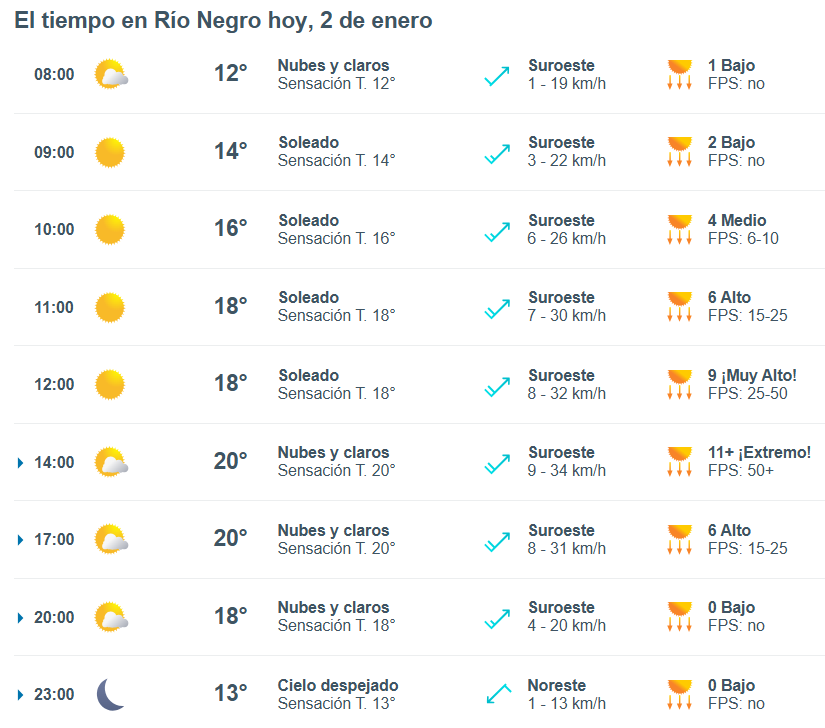Click the crescent moon icon at 23:00

111,694
